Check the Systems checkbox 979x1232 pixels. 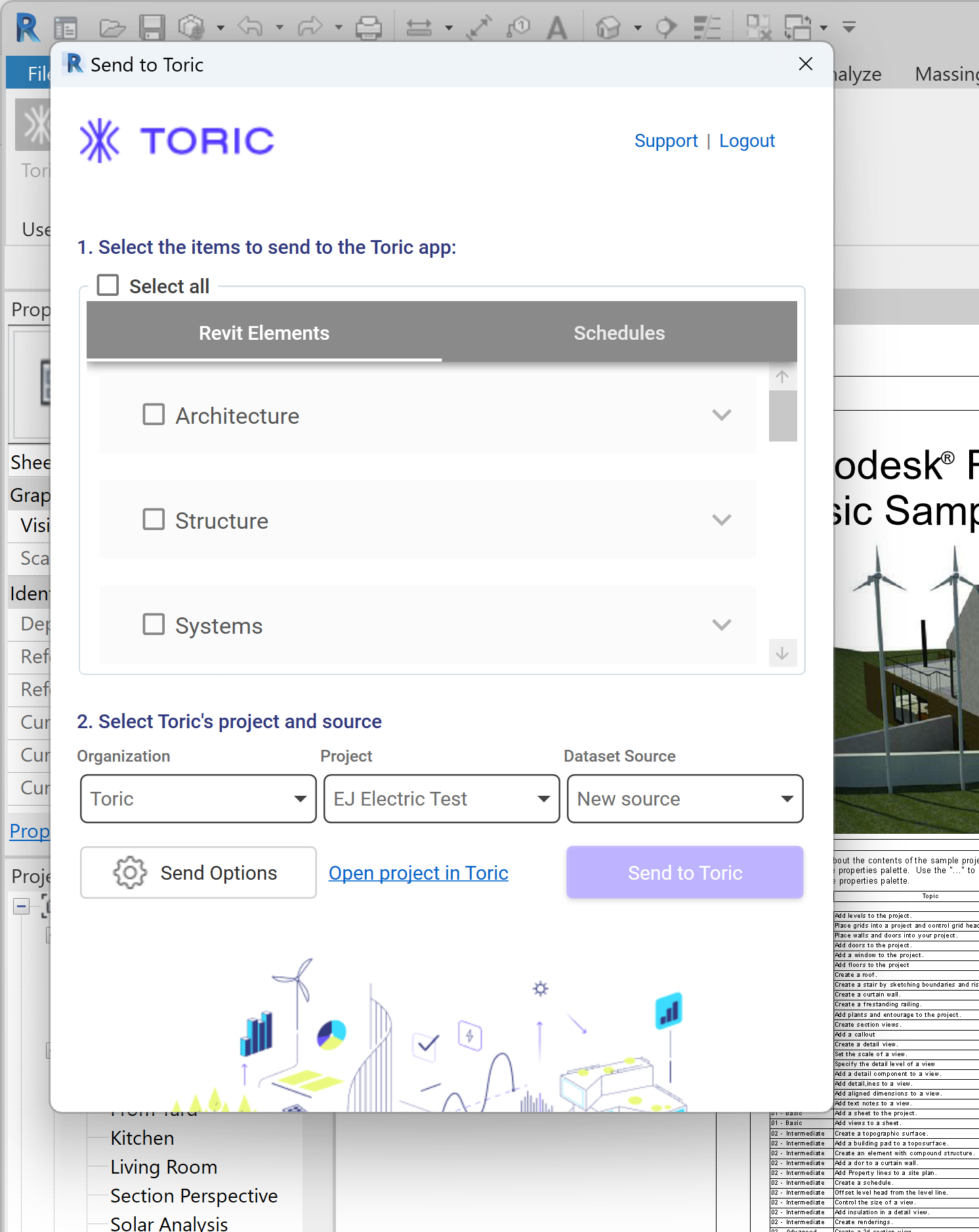(x=154, y=625)
